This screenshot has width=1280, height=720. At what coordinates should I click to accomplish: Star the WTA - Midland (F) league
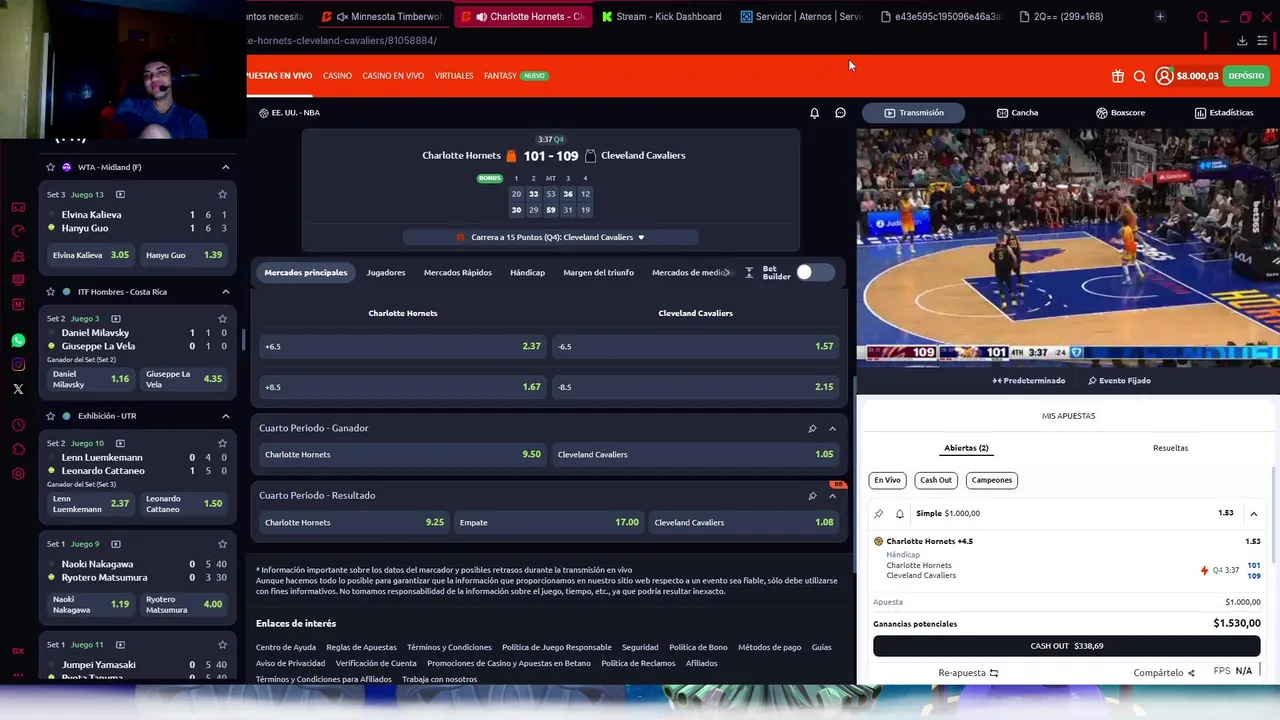point(51,167)
